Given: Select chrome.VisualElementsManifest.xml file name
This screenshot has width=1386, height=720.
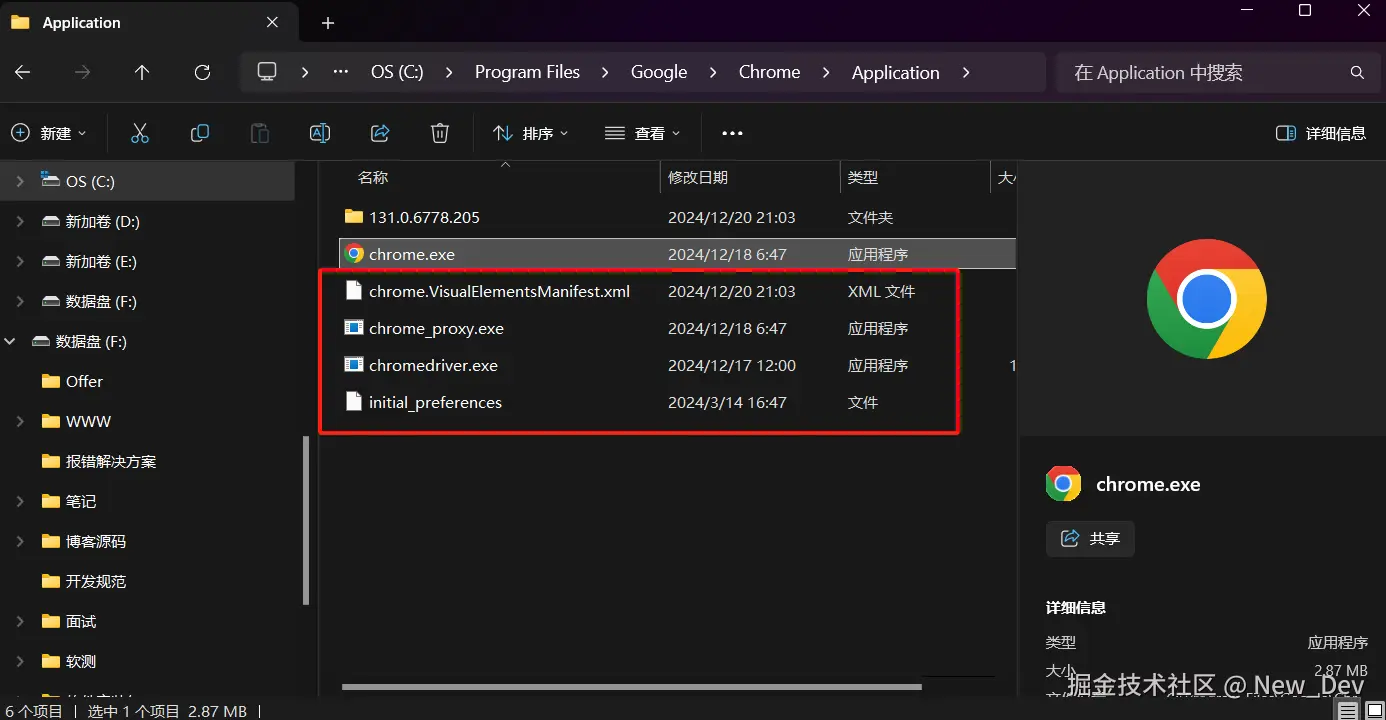Looking at the screenshot, I should click(x=499, y=291).
